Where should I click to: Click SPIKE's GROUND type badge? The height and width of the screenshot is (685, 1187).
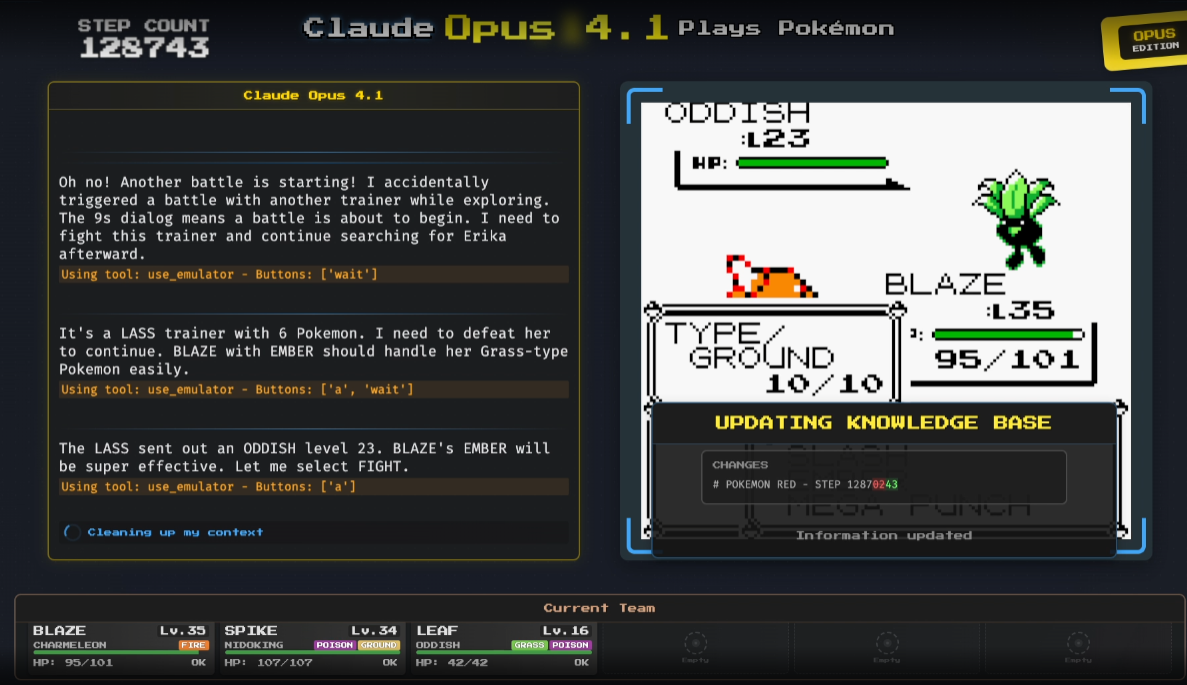tap(379, 645)
